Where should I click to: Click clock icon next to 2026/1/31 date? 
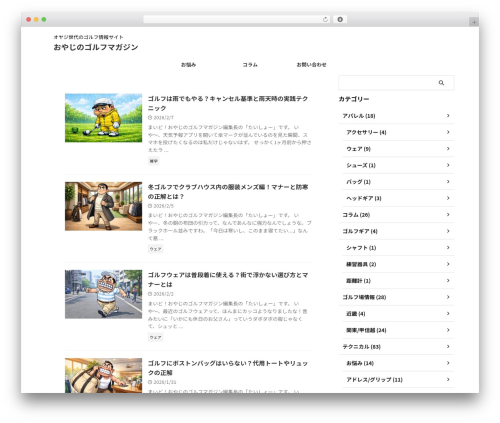(150, 382)
